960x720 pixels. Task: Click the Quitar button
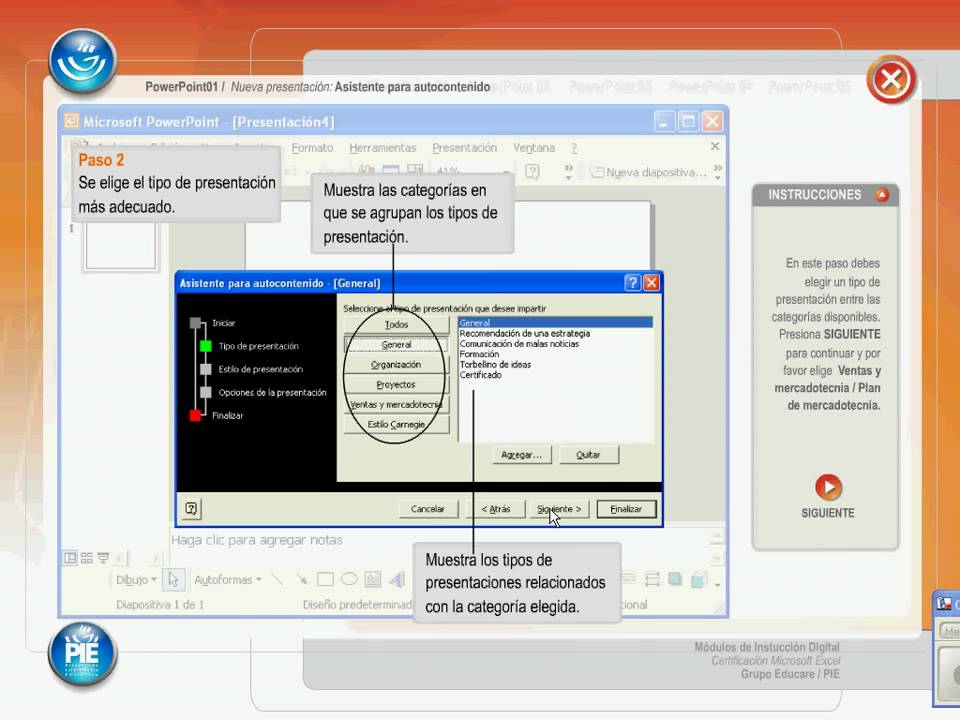tap(588, 455)
